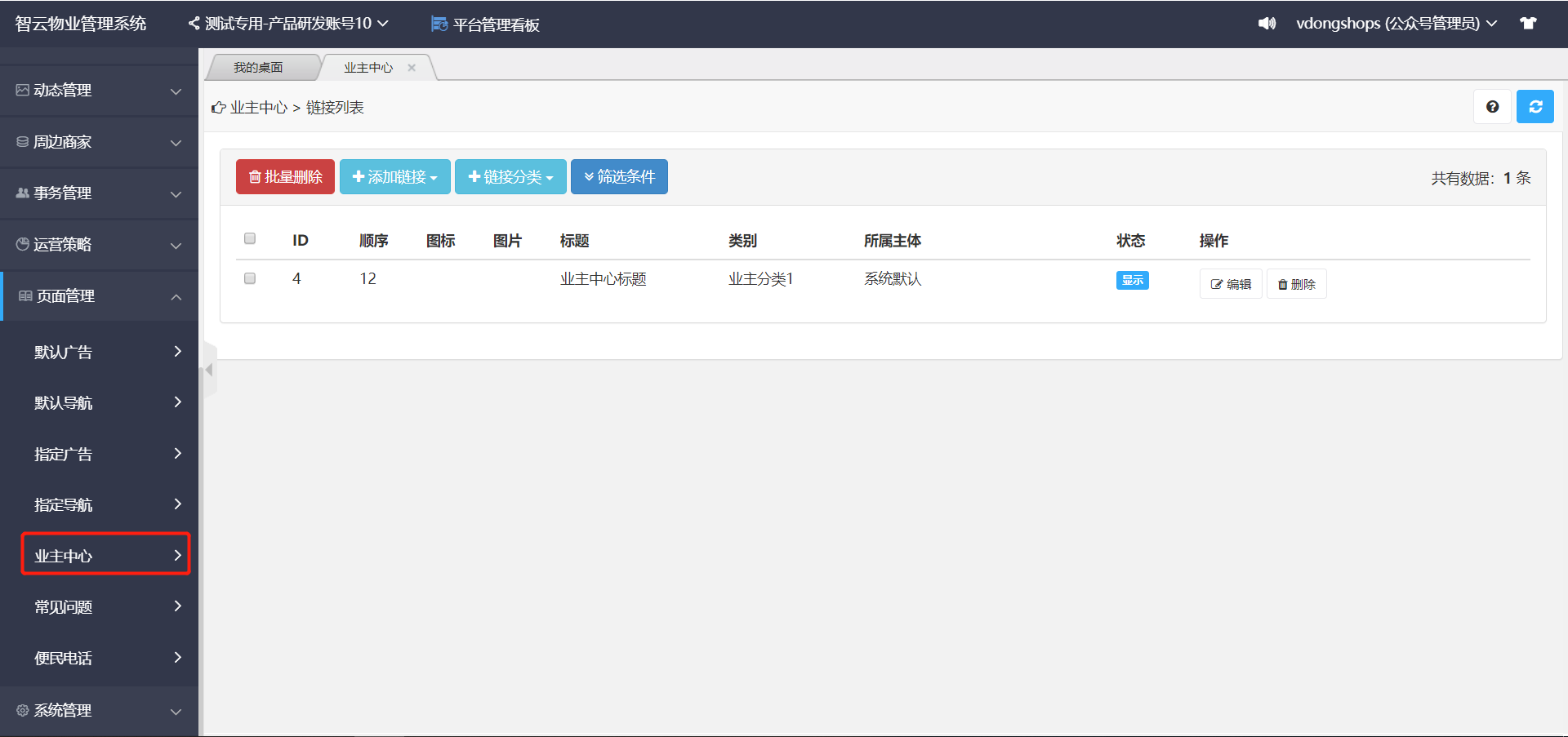Screen dimensions: 1568x737
Task: Click the speaker announcement icon
Action: pyautogui.click(x=1267, y=24)
